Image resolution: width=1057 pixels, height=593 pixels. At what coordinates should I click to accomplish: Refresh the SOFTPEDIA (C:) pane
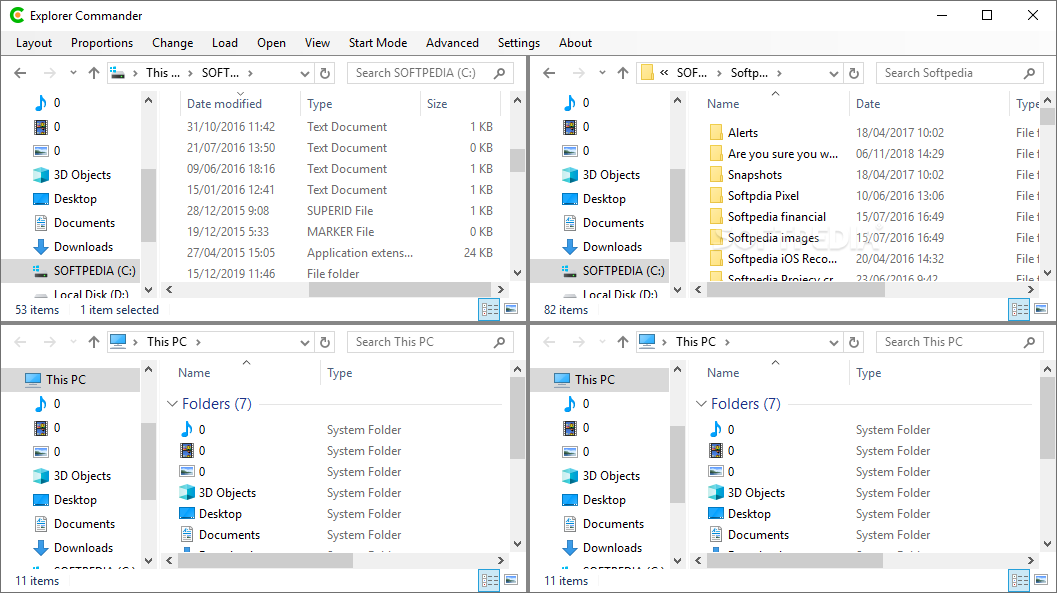click(x=325, y=73)
